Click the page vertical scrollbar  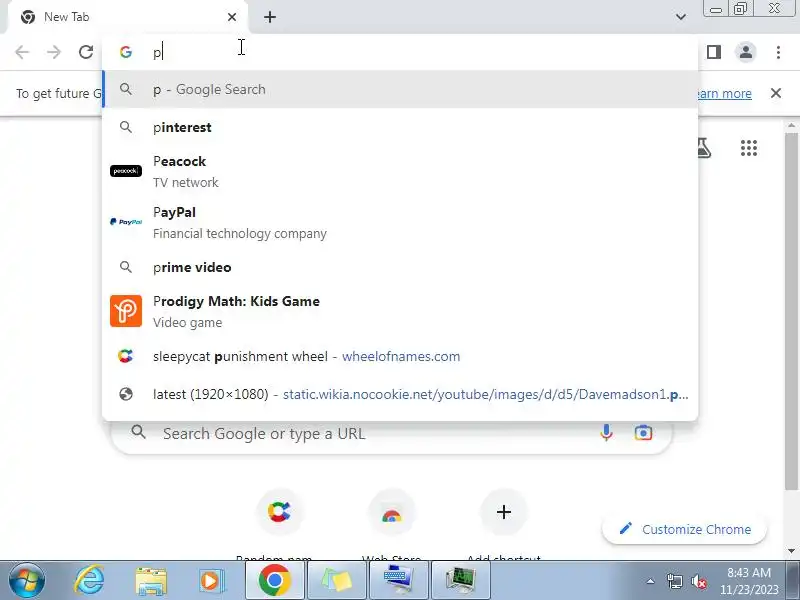(x=791, y=310)
